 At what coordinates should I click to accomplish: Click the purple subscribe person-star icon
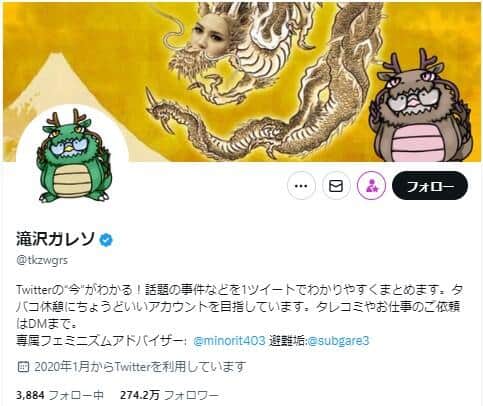pos(371,186)
